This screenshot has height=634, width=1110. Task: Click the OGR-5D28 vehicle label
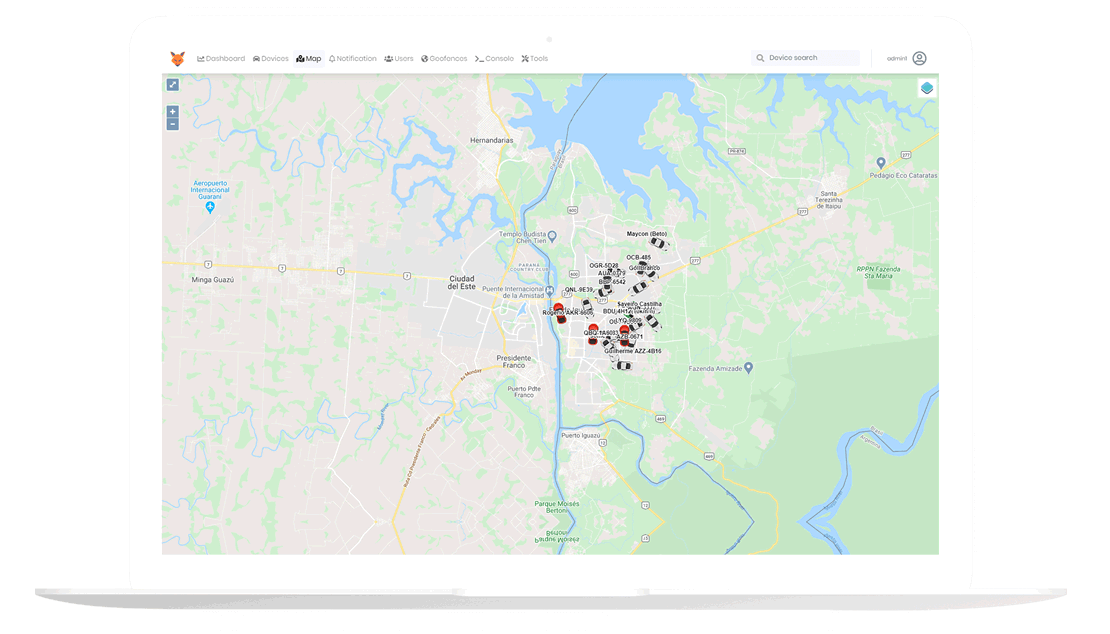pyautogui.click(x=604, y=266)
